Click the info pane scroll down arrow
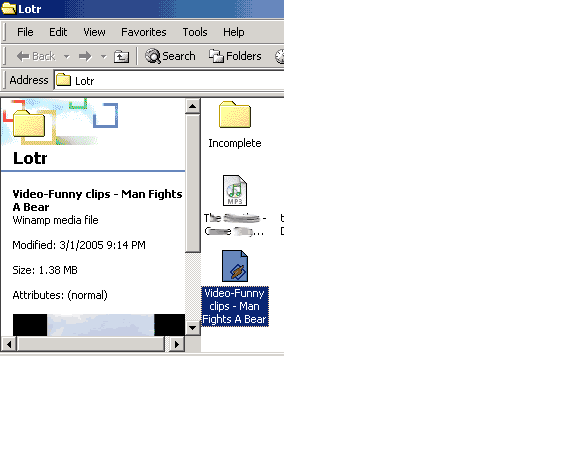The image size is (567, 454). coord(192,328)
